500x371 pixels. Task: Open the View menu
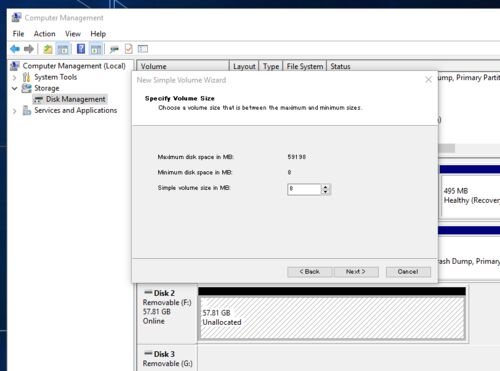[73, 34]
